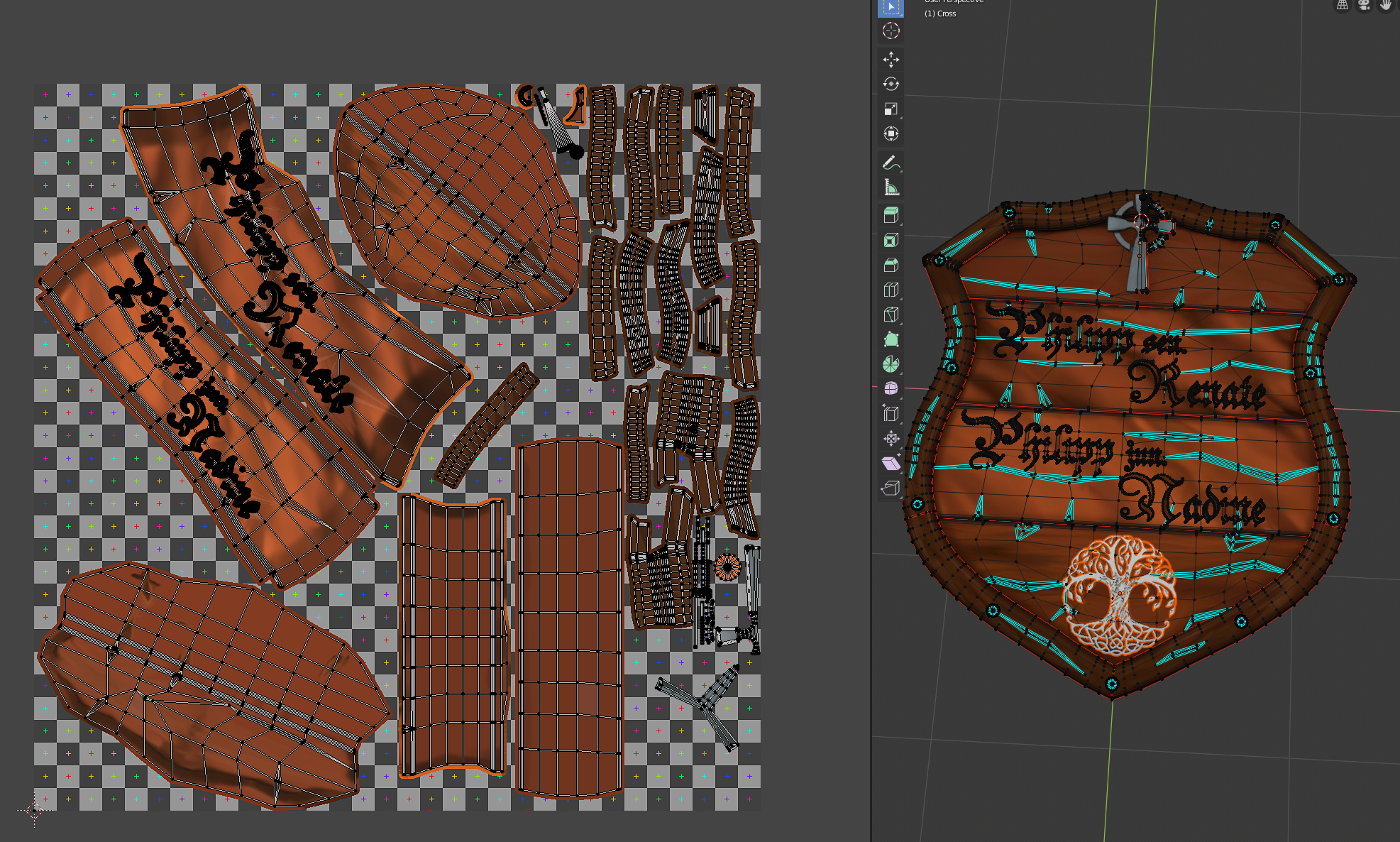Activate the Annotate pencil tool
This screenshot has height=842, width=1400.
click(x=891, y=163)
